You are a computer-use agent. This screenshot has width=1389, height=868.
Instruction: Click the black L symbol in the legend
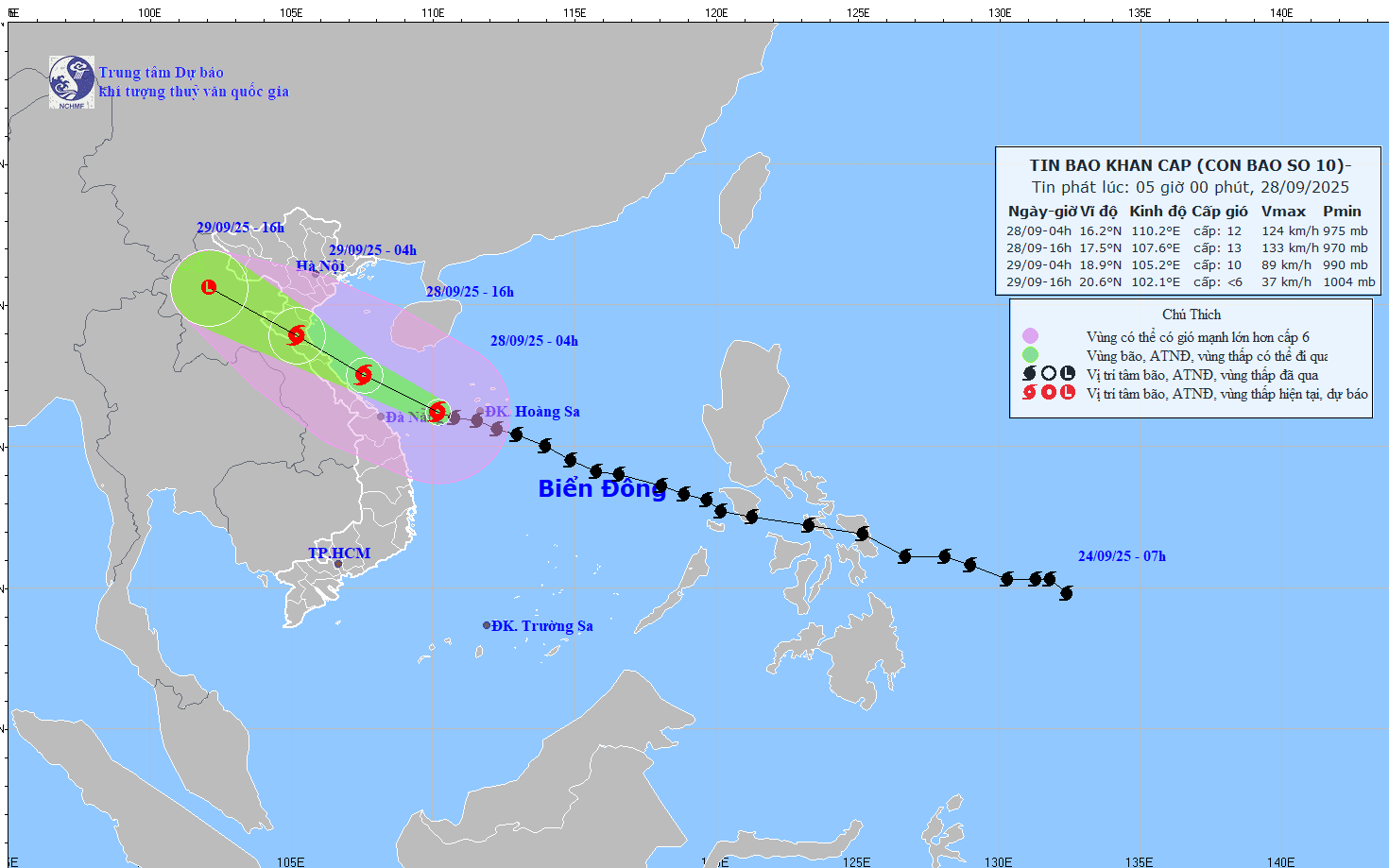pos(1068,374)
